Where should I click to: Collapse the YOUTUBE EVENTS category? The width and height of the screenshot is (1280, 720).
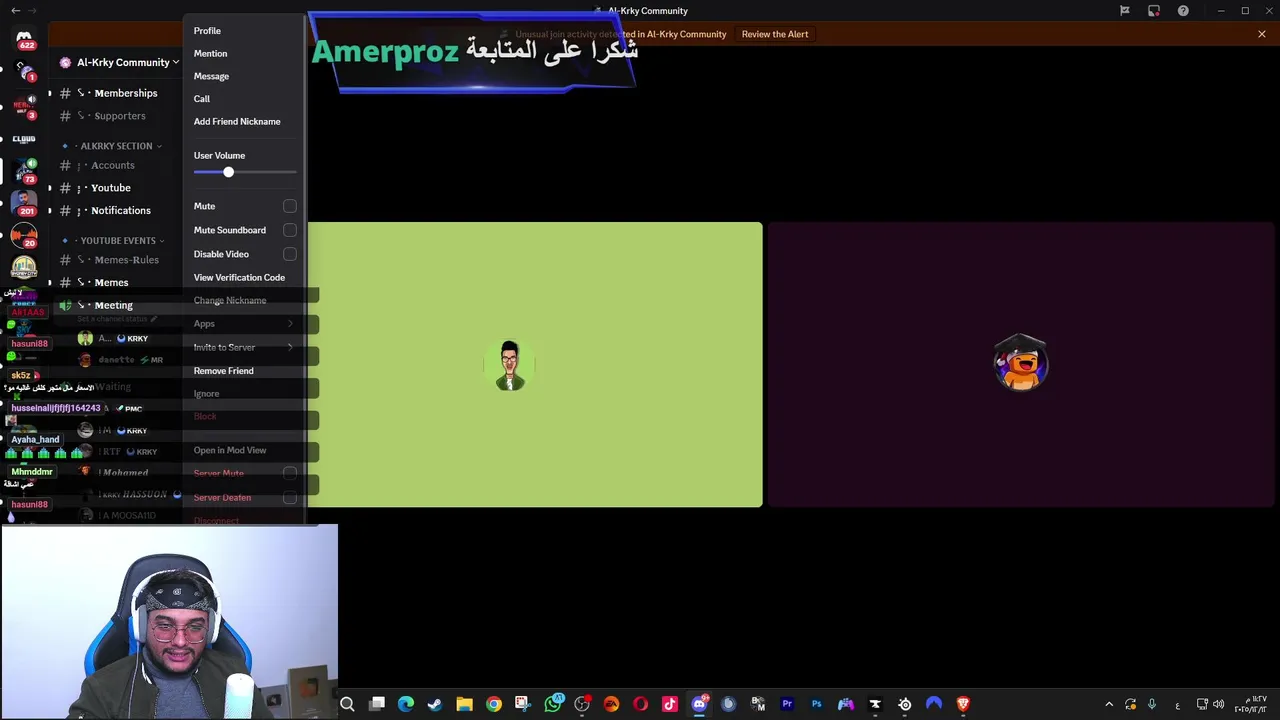tap(118, 241)
